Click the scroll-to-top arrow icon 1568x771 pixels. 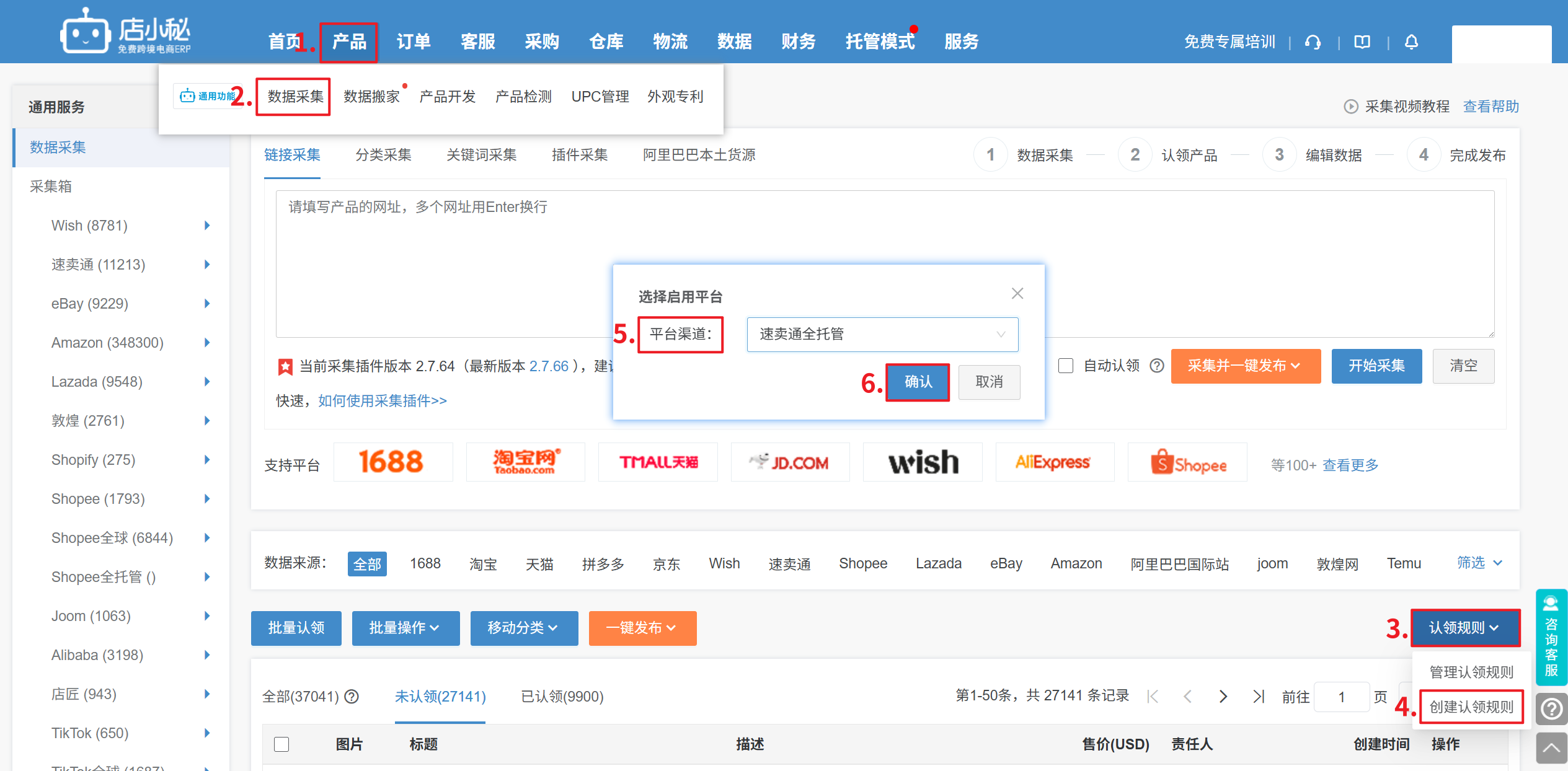[1551, 748]
